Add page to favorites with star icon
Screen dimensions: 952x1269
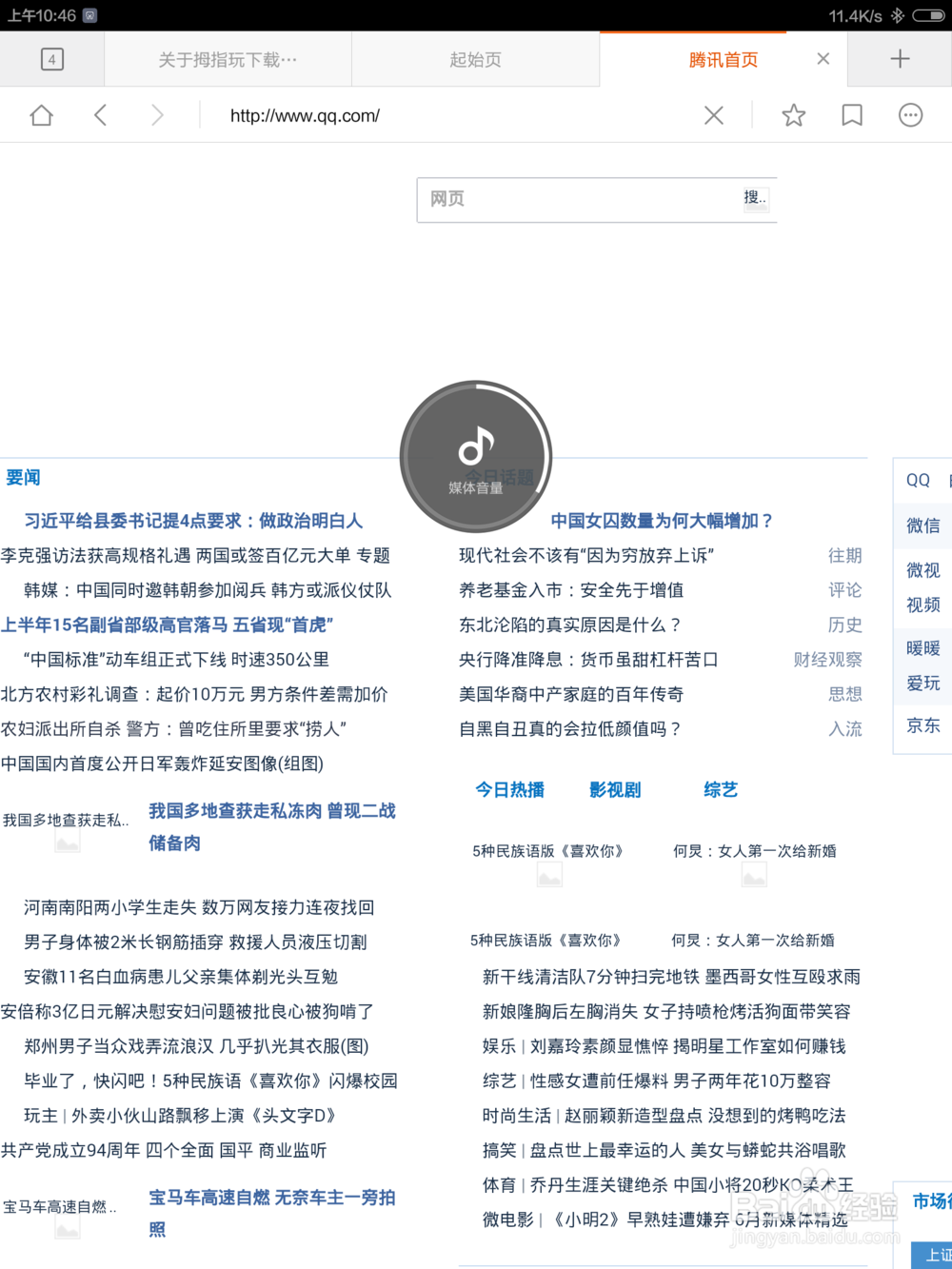(x=793, y=115)
